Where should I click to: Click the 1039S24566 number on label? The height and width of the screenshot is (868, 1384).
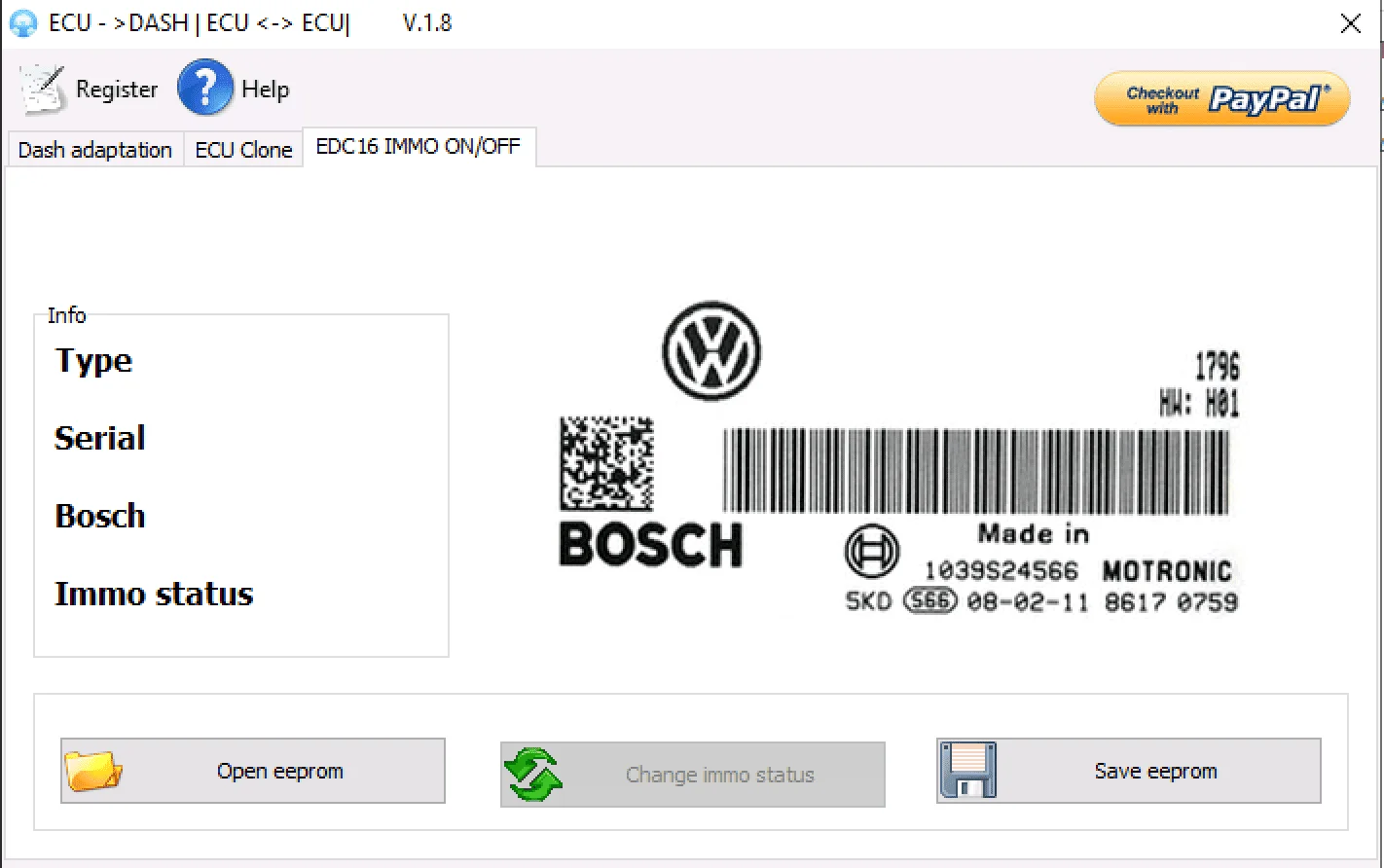pyautogui.click(x=1002, y=571)
